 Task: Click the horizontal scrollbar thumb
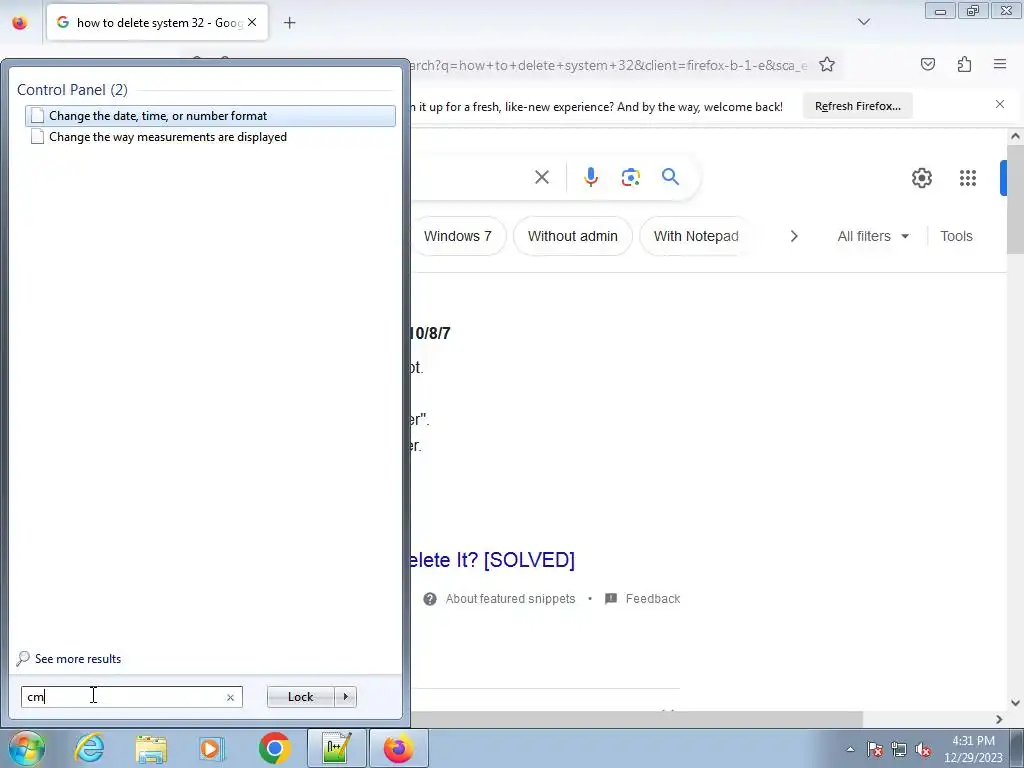[x=637, y=719]
